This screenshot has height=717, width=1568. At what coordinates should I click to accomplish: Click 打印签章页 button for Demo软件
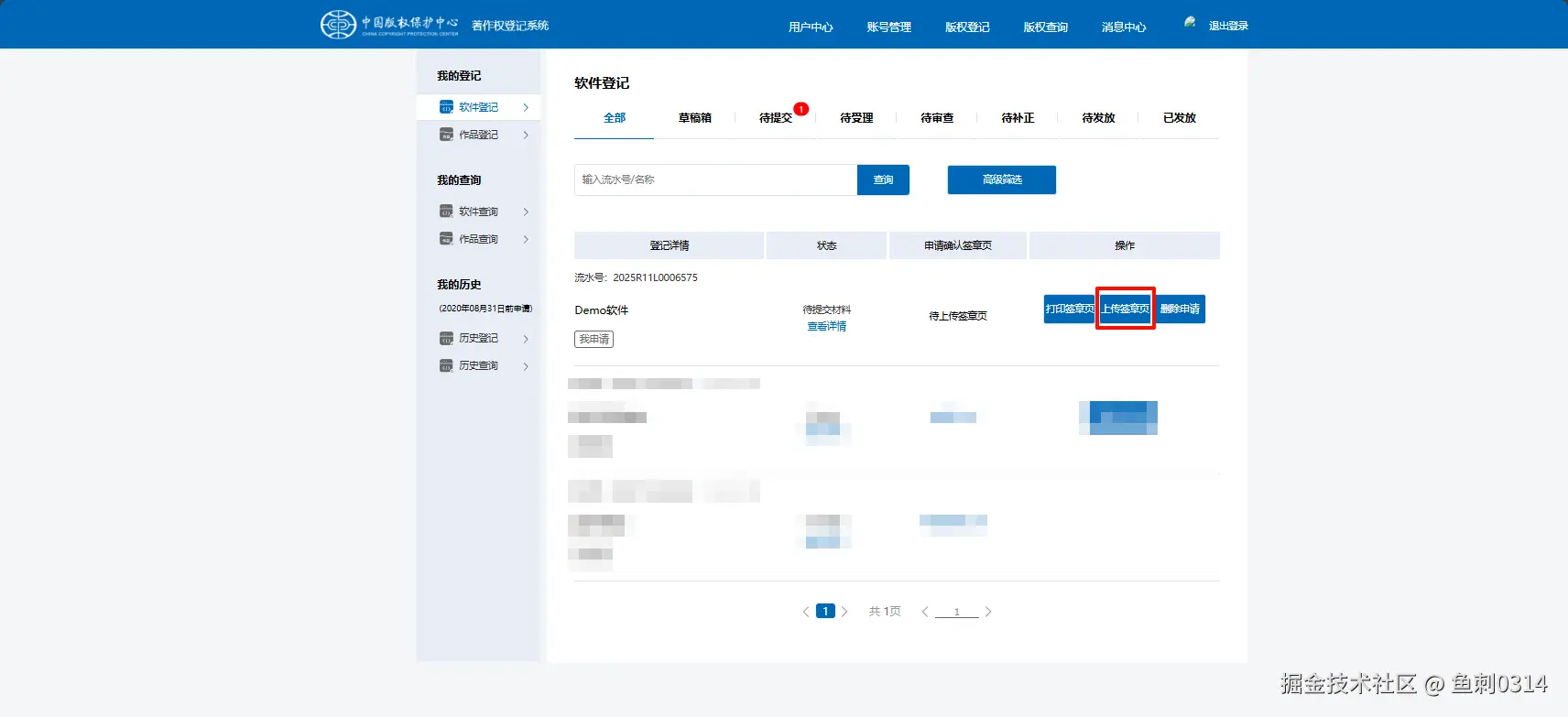click(1070, 309)
